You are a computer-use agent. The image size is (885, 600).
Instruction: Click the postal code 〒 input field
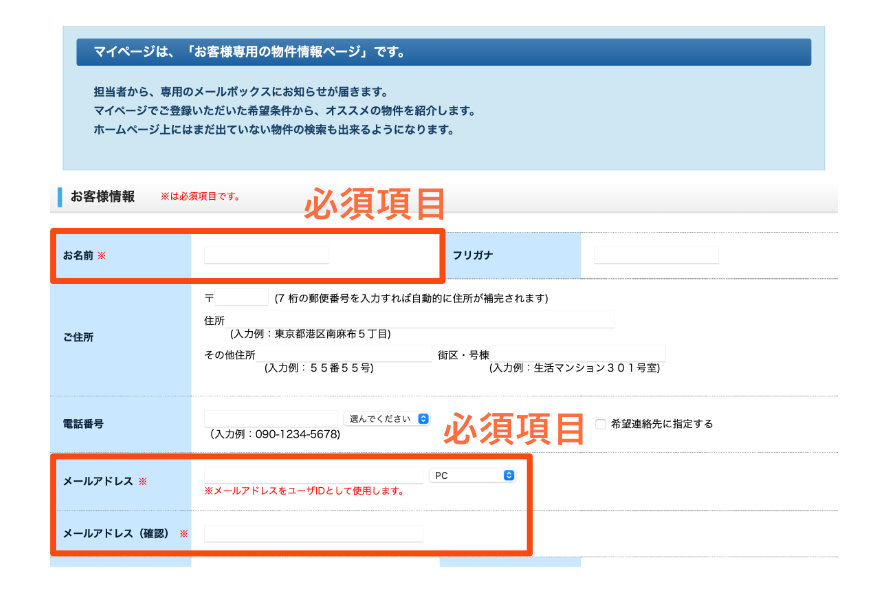tap(241, 297)
